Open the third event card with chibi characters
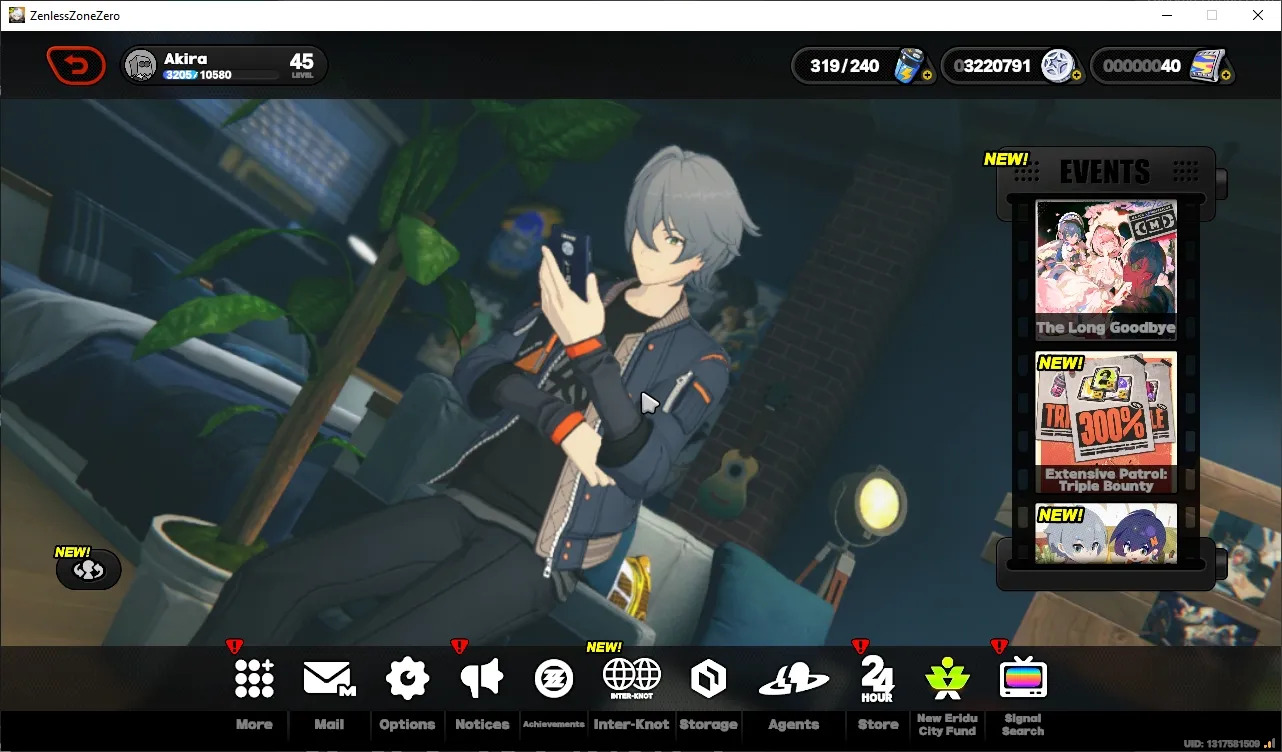Viewport: 1282px width, 752px height. 1106,533
